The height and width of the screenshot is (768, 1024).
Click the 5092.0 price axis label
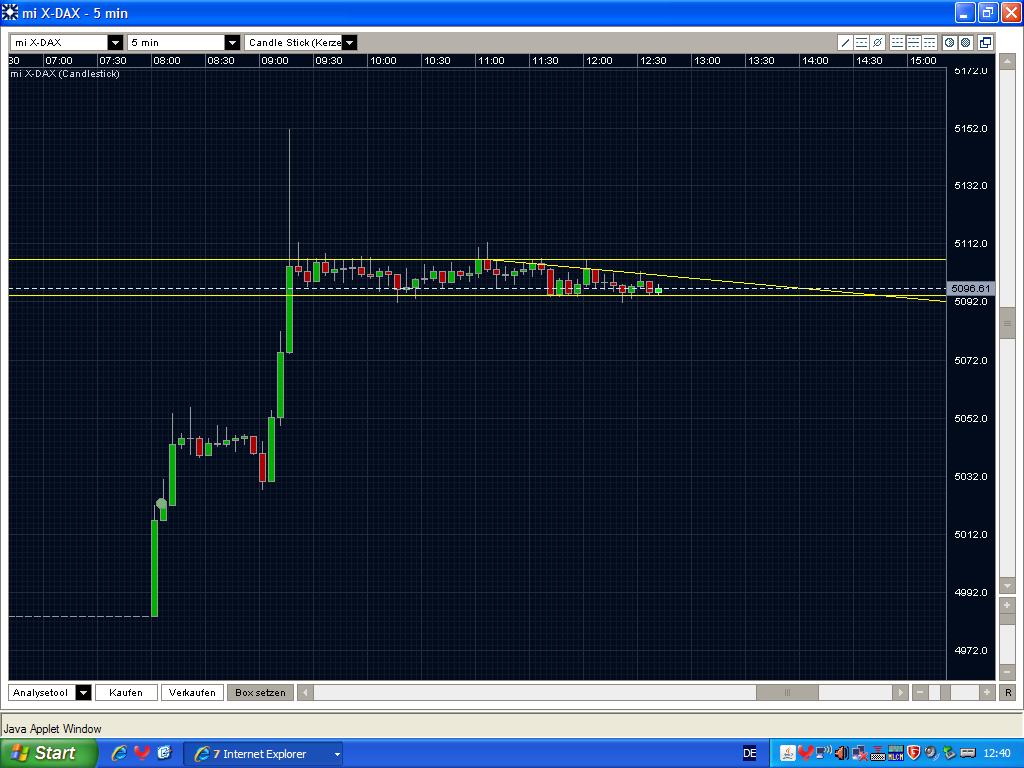click(x=970, y=302)
